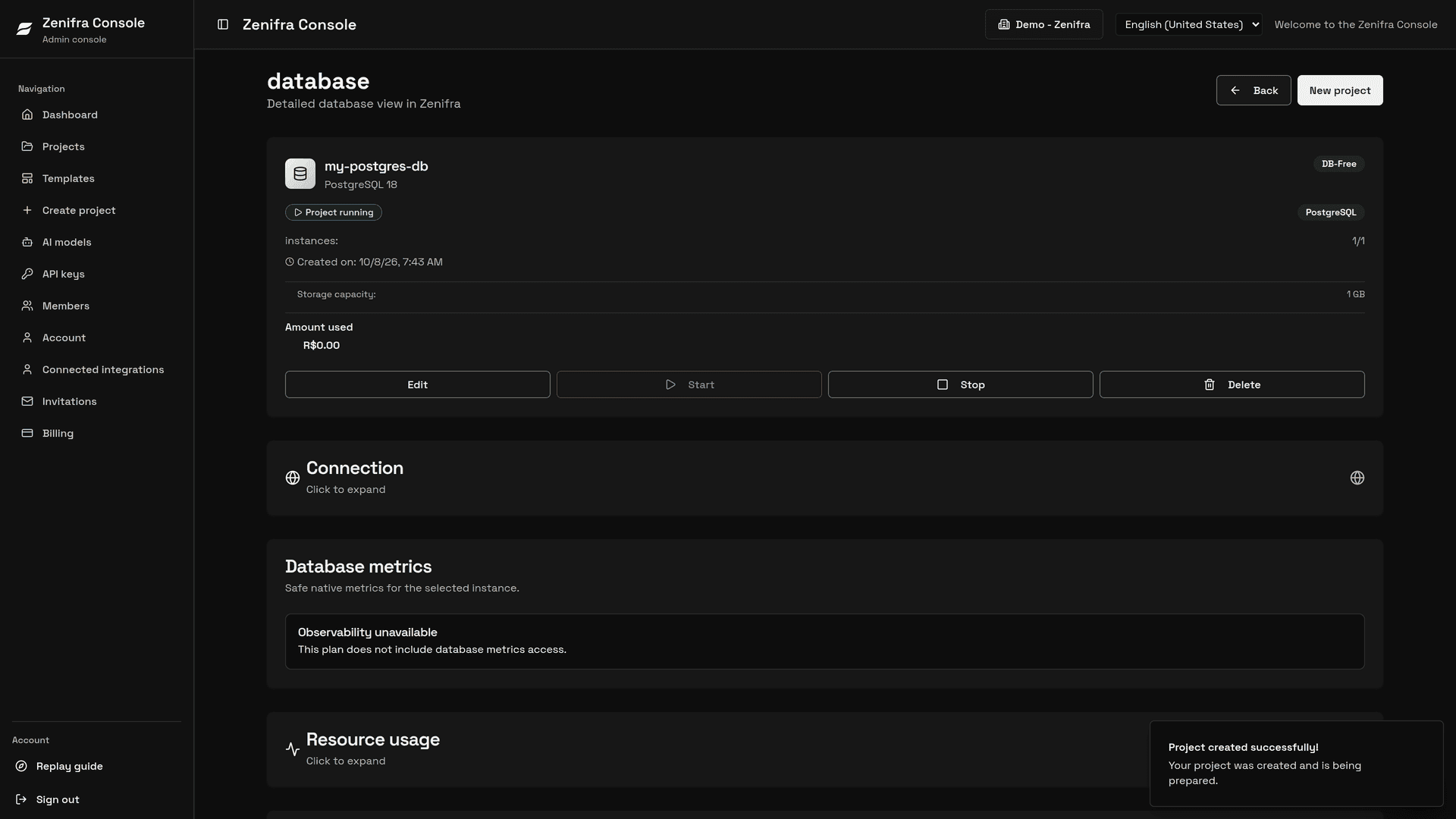
Task: Click the Resource usage activity icon
Action: [x=293, y=749]
